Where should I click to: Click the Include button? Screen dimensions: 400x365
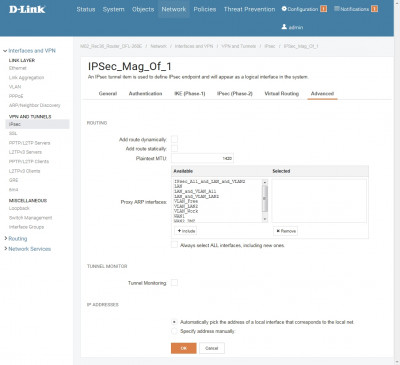(186, 231)
